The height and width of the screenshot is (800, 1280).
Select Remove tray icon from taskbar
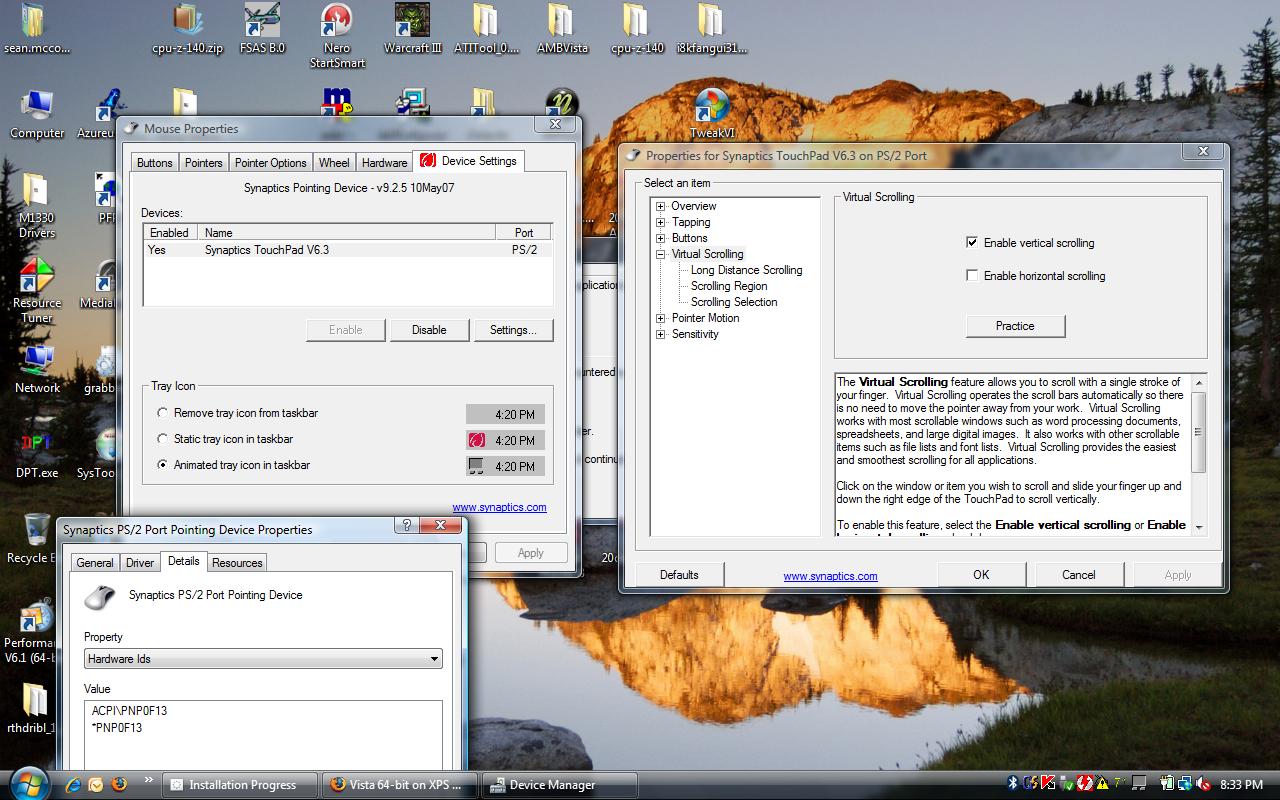pos(163,413)
